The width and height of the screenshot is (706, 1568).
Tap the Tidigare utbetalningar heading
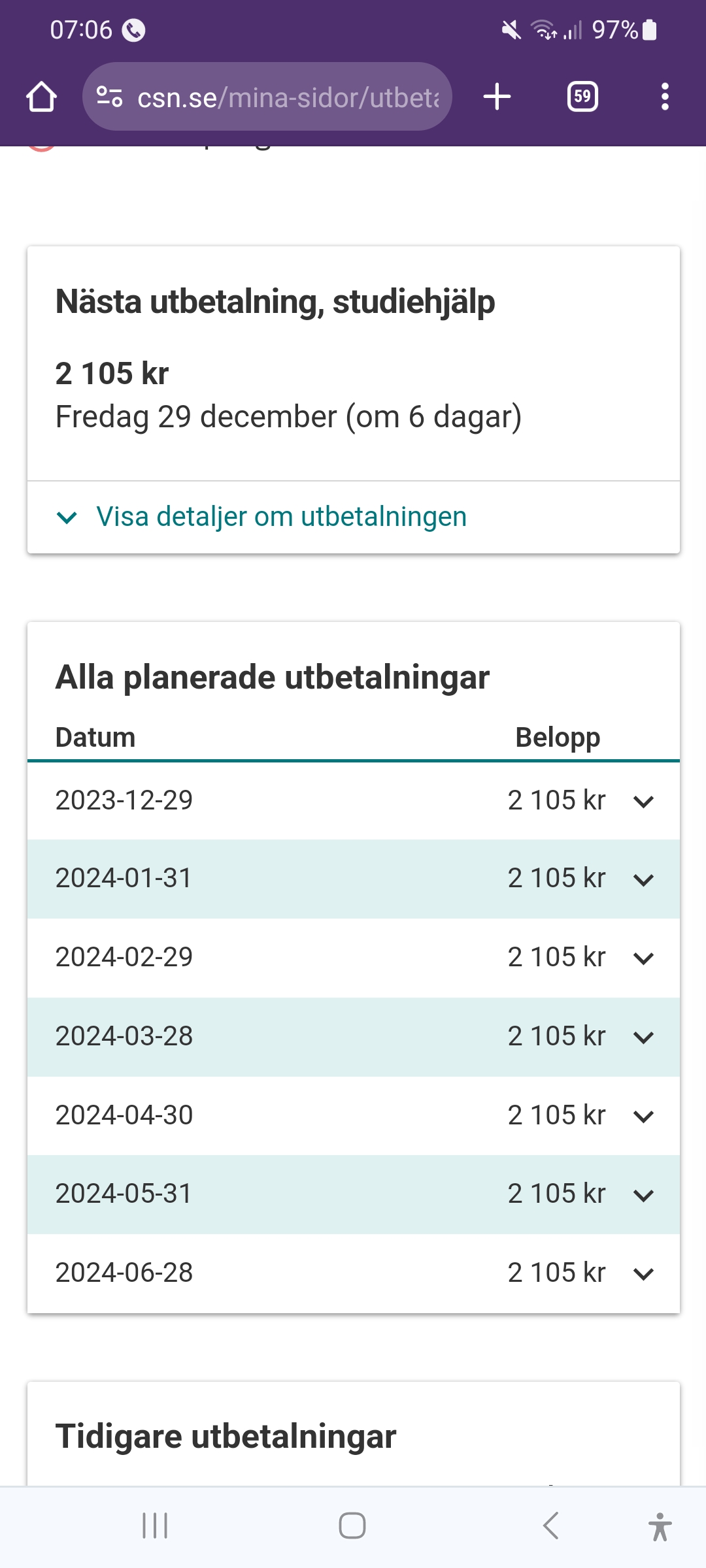point(226,1437)
